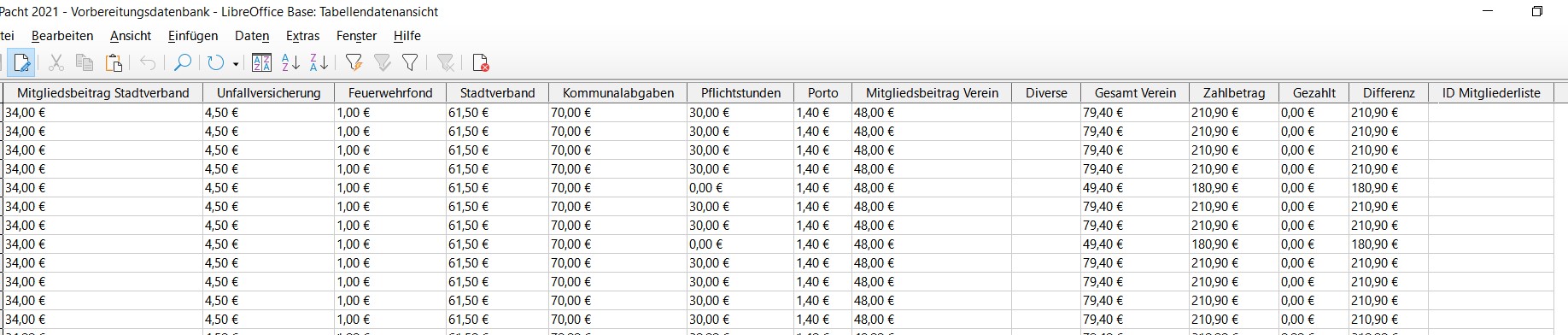
Task: Sort ascending with the A-Z arrow icon
Action: pos(290,62)
